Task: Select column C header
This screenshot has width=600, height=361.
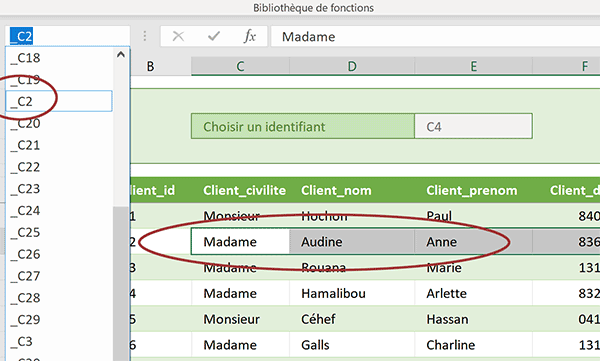Action: tap(240, 66)
